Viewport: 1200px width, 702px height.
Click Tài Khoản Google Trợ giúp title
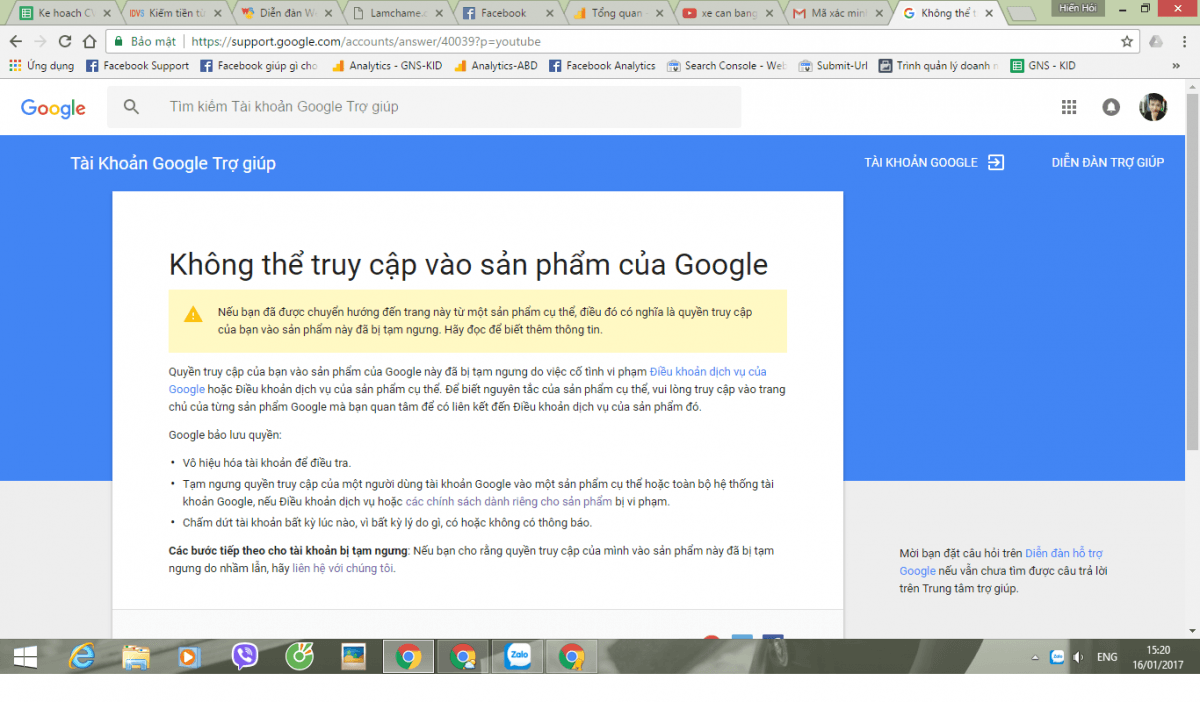173,164
